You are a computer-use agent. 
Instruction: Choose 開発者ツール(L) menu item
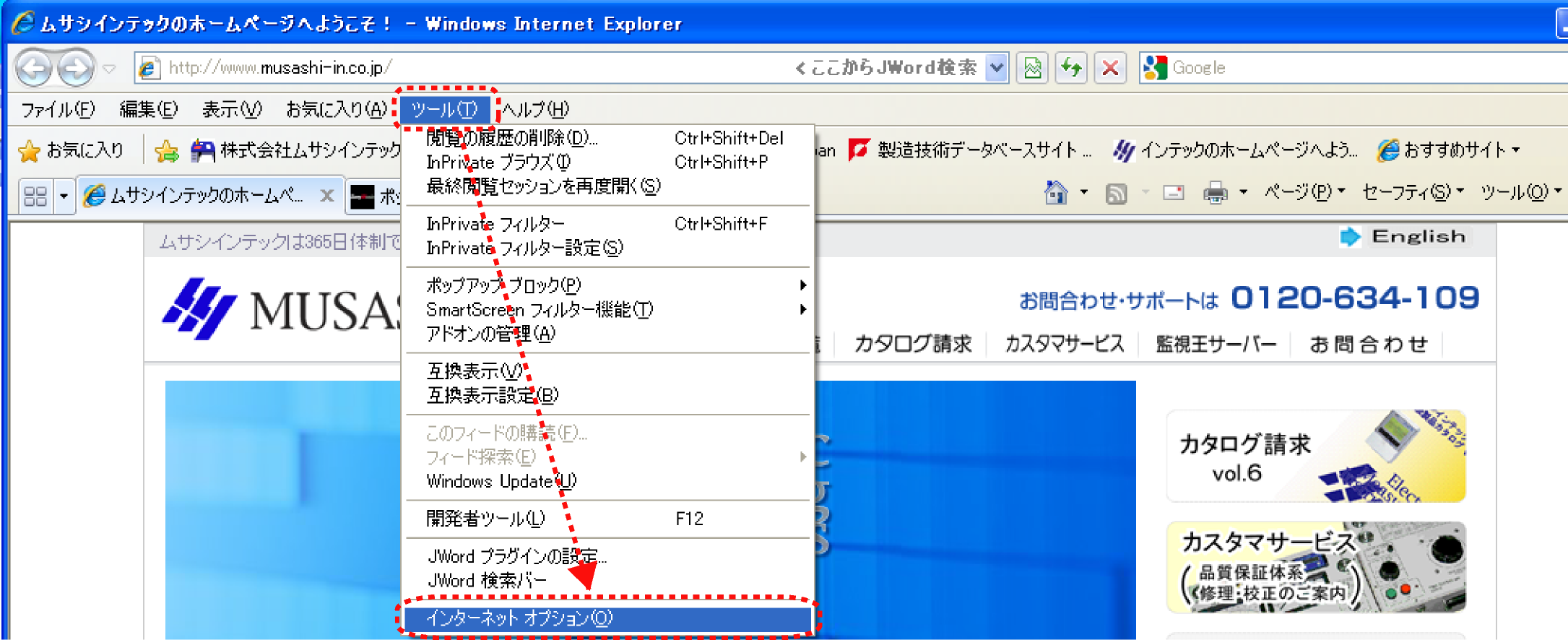click(x=608, y=519)
